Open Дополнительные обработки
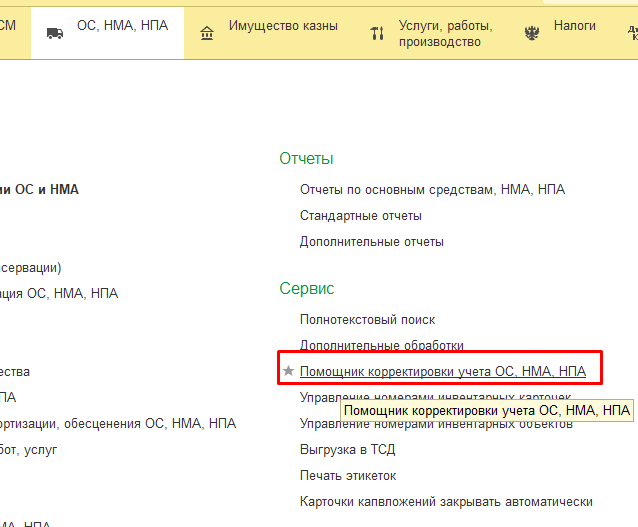The image size is (638, 527). click(382, 346)
